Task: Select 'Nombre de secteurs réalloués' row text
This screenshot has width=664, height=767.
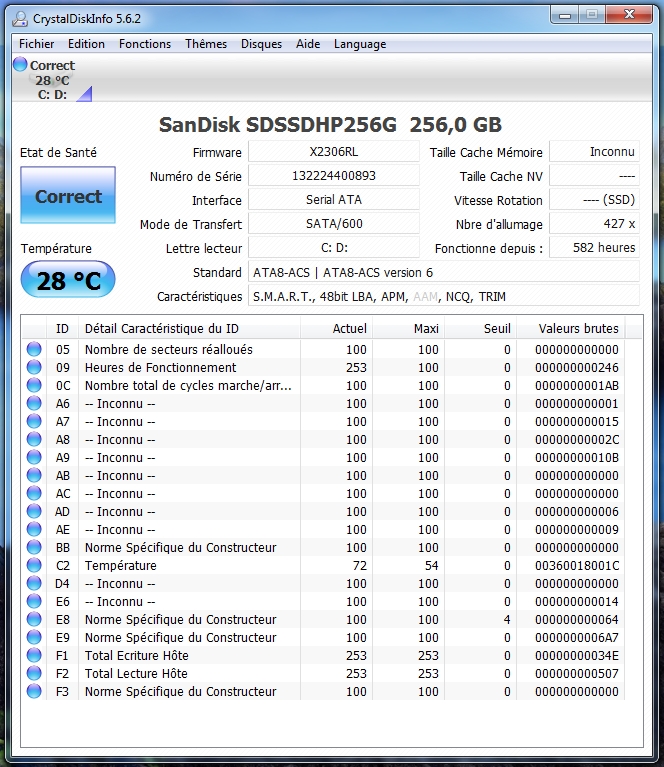Action: (x=169, y=349)
